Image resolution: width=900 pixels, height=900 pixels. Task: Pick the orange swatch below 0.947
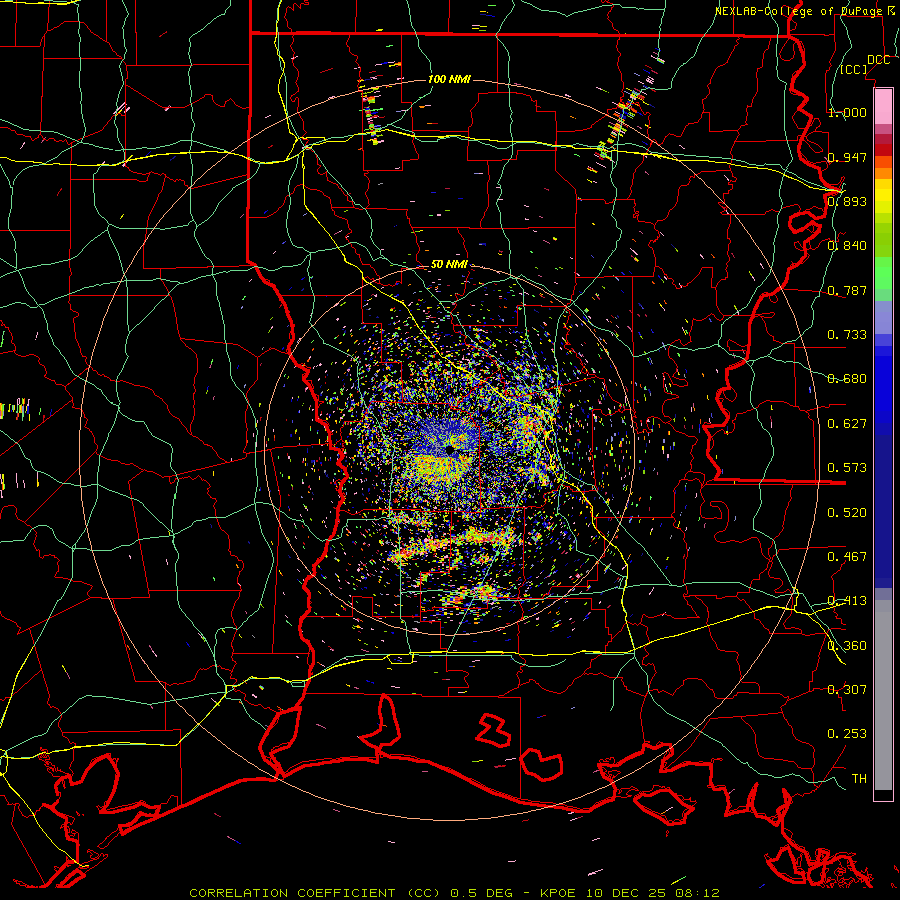[x=883, y=173]
